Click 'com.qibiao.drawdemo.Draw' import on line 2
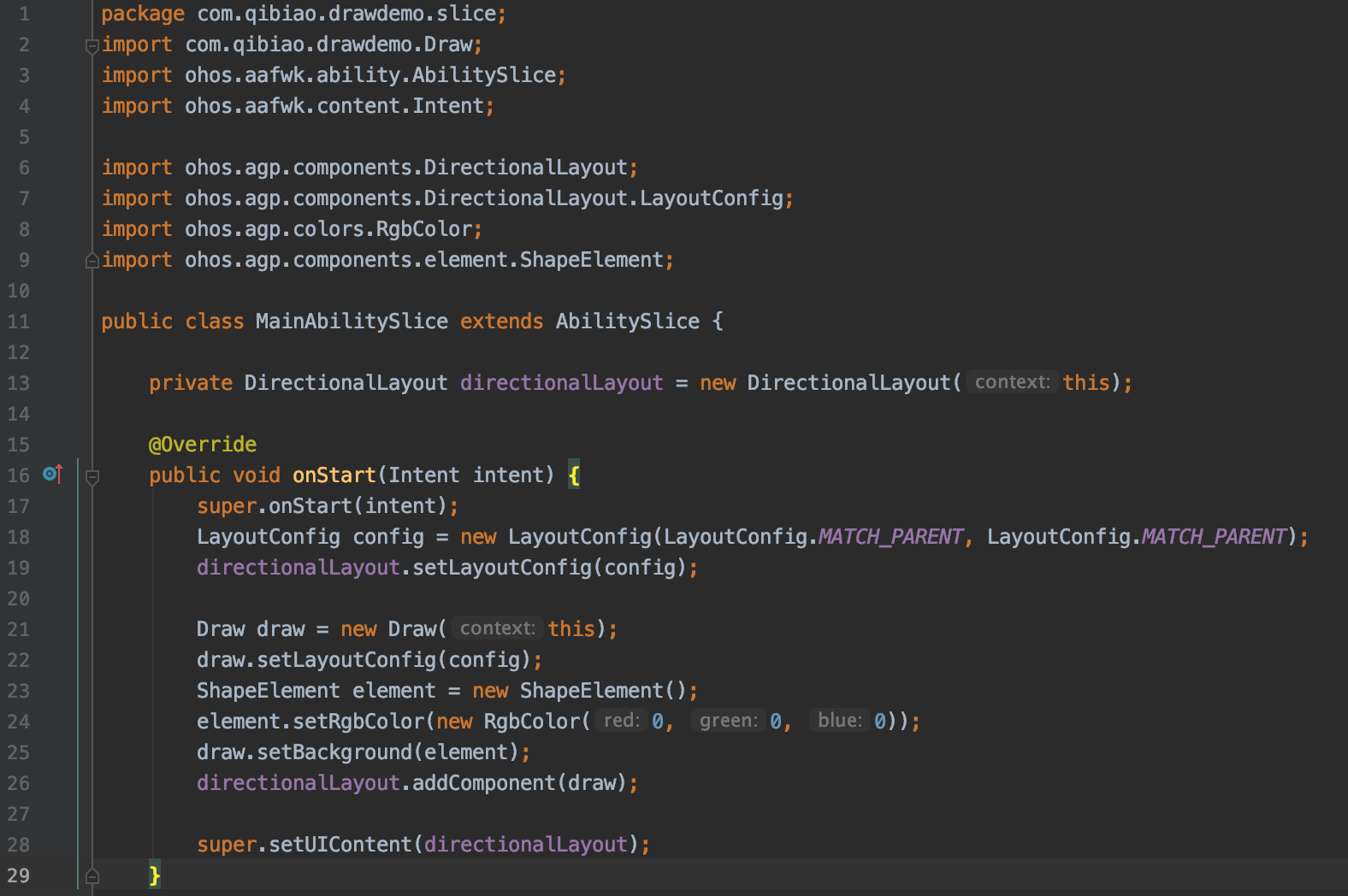Viewport: 1348px width, 896px height. (x=329, y=44)
